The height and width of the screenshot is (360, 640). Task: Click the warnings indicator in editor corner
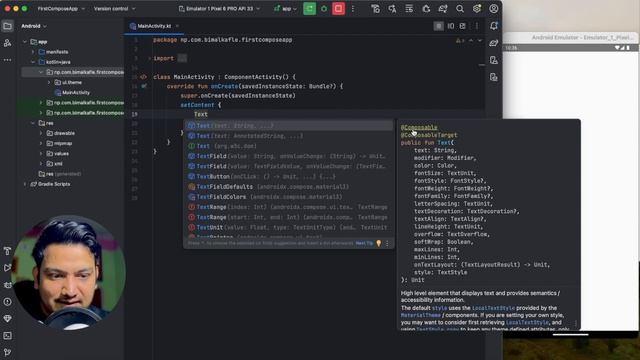[460, 41]
